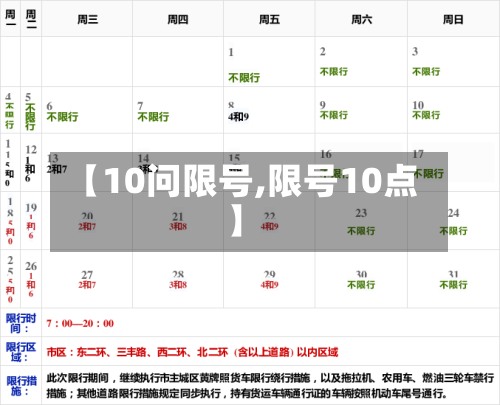Click the line starting 措施；其他道路
Image resolution: width=500 pixels, height=405 pixels.
pyautogui.click(x=247, y=394)
